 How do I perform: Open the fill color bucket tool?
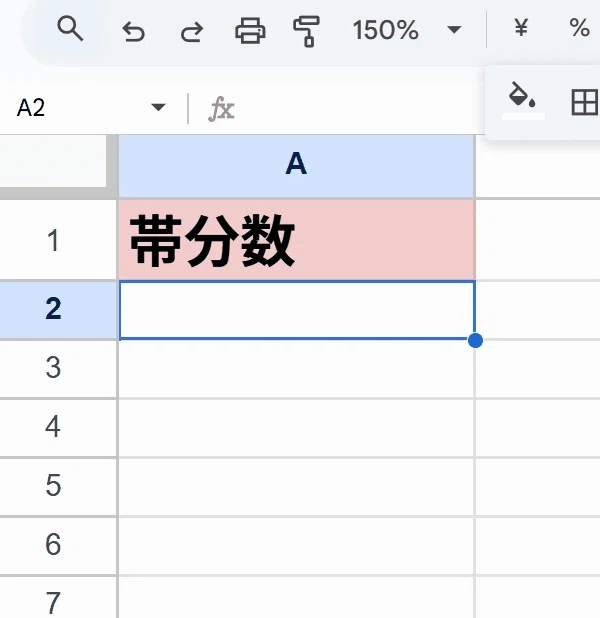click(x=523, y=99)
